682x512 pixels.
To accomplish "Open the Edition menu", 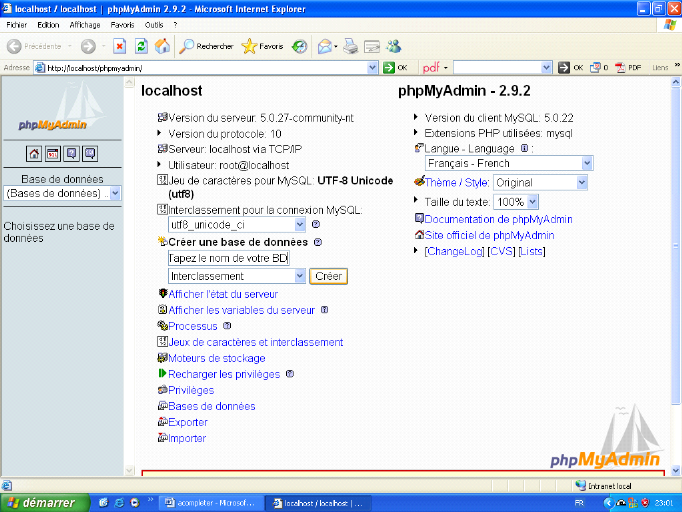I will 48,25.
